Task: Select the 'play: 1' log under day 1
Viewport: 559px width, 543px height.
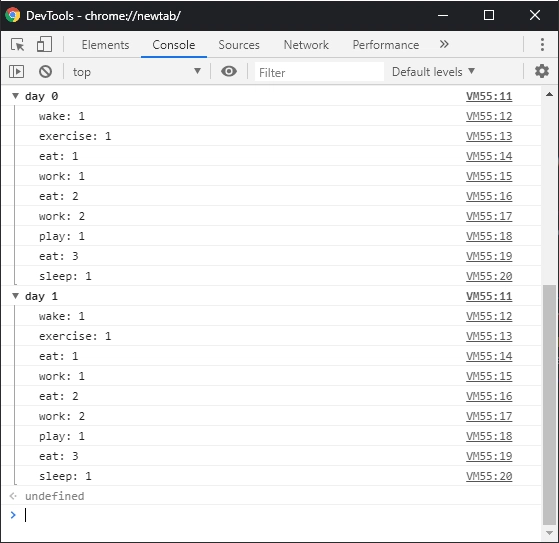Action: click(62, 436)
